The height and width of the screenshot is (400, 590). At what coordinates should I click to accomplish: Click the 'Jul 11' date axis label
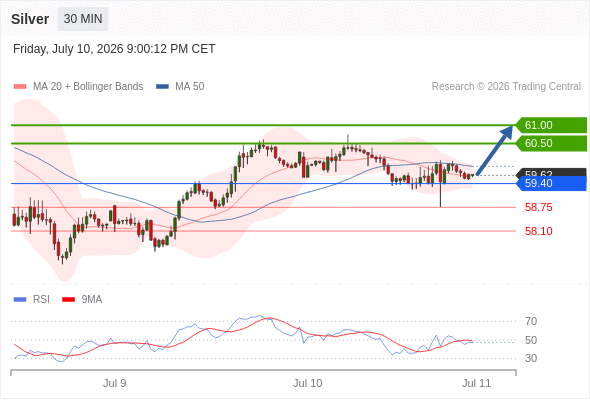coord(477,383)
